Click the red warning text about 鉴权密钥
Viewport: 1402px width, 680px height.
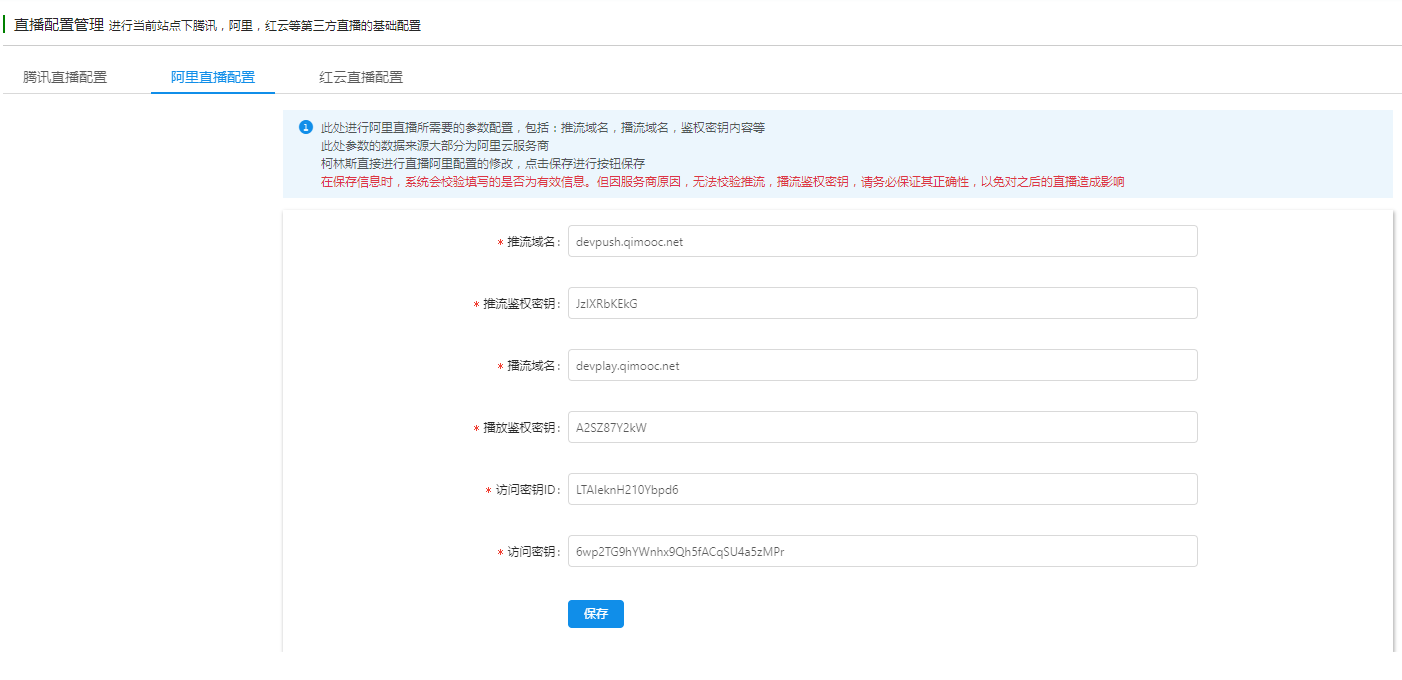[722, 182]
